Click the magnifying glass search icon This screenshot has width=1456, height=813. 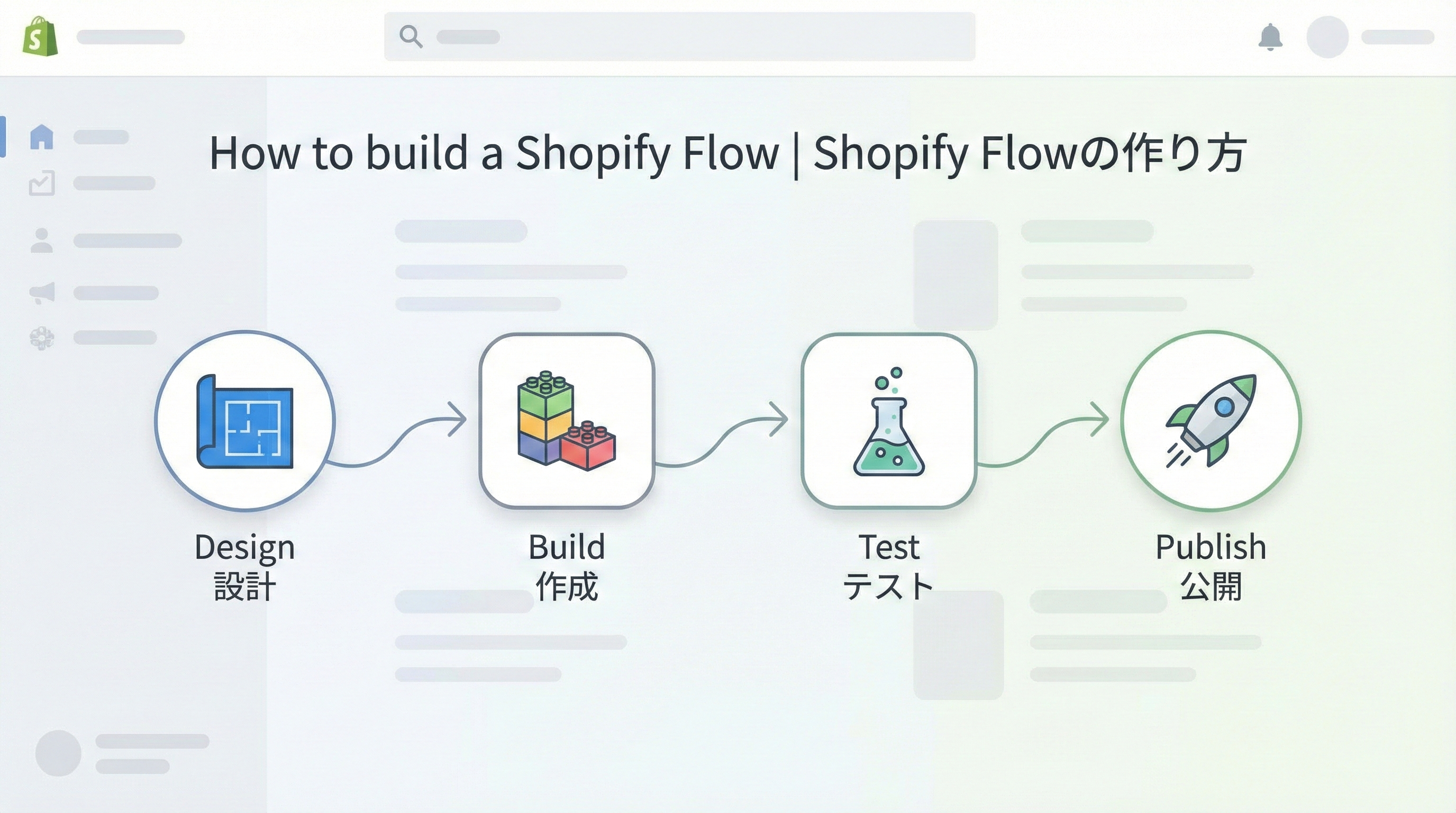click(411, 37)
